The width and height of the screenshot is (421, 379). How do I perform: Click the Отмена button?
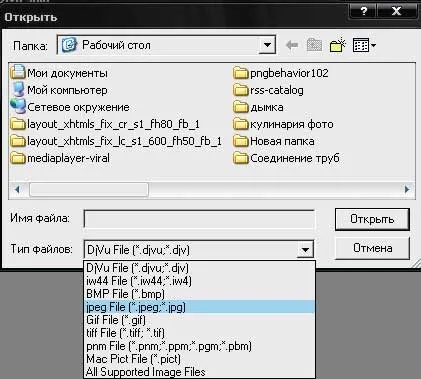point(372,248)
